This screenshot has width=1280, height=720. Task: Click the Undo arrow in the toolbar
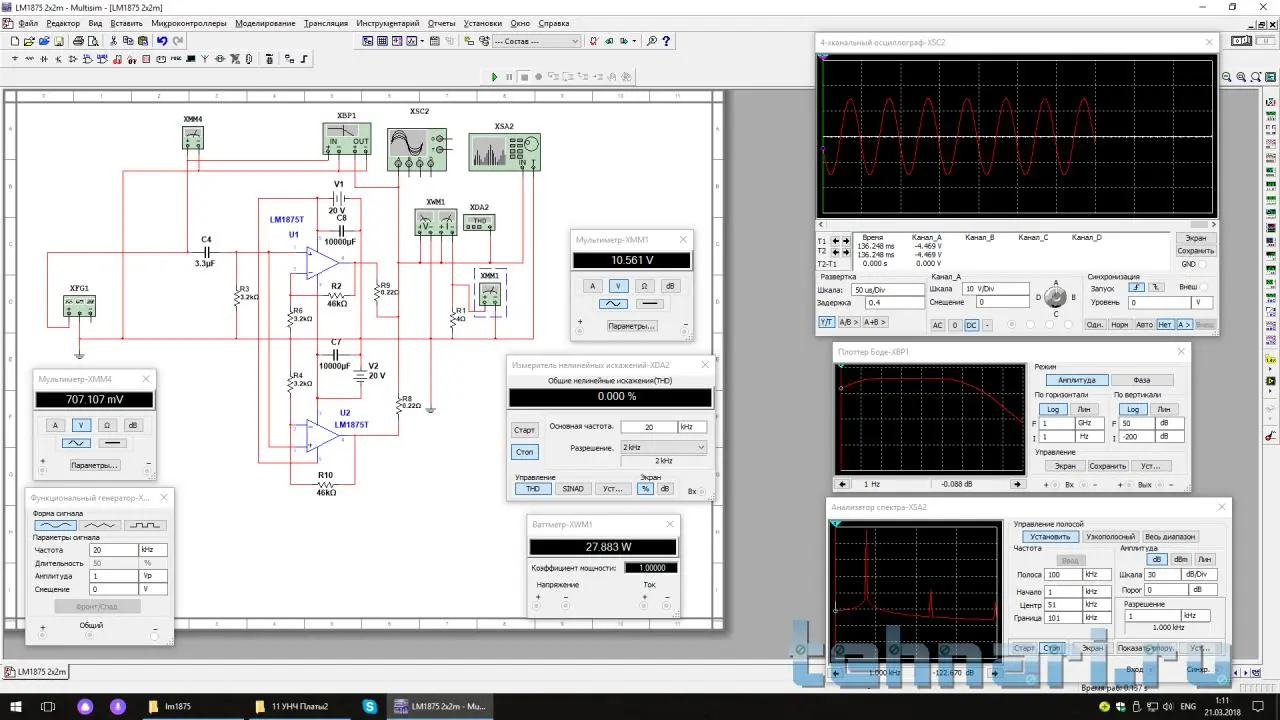click(x=162, y=42)
